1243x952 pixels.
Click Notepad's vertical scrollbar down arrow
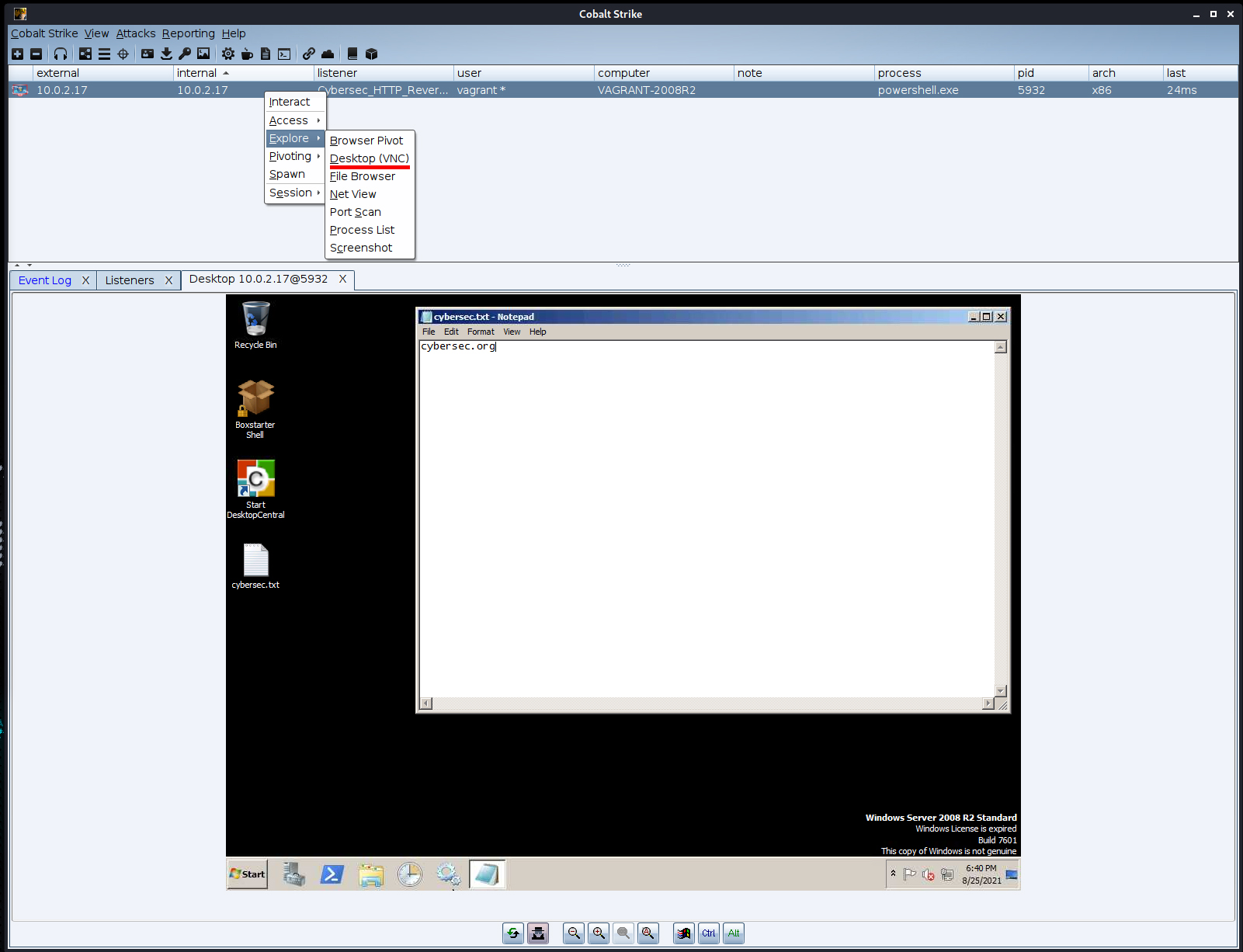tap(1001, 691)
